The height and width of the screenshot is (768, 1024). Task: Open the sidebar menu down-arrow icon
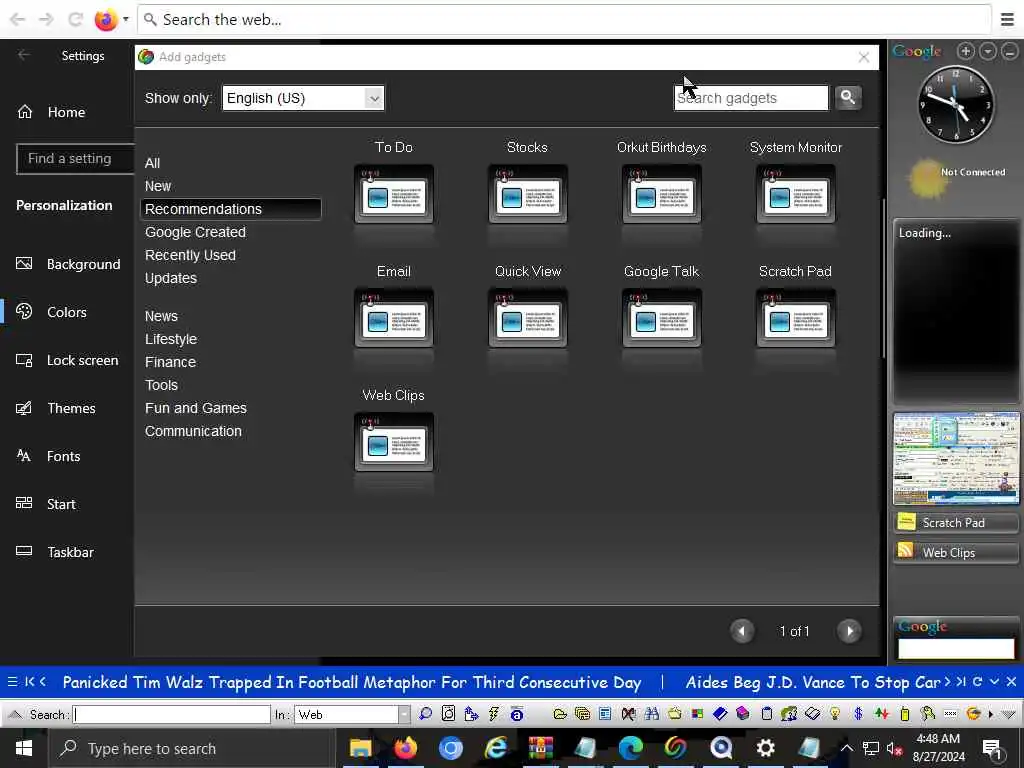pos(988,51)
